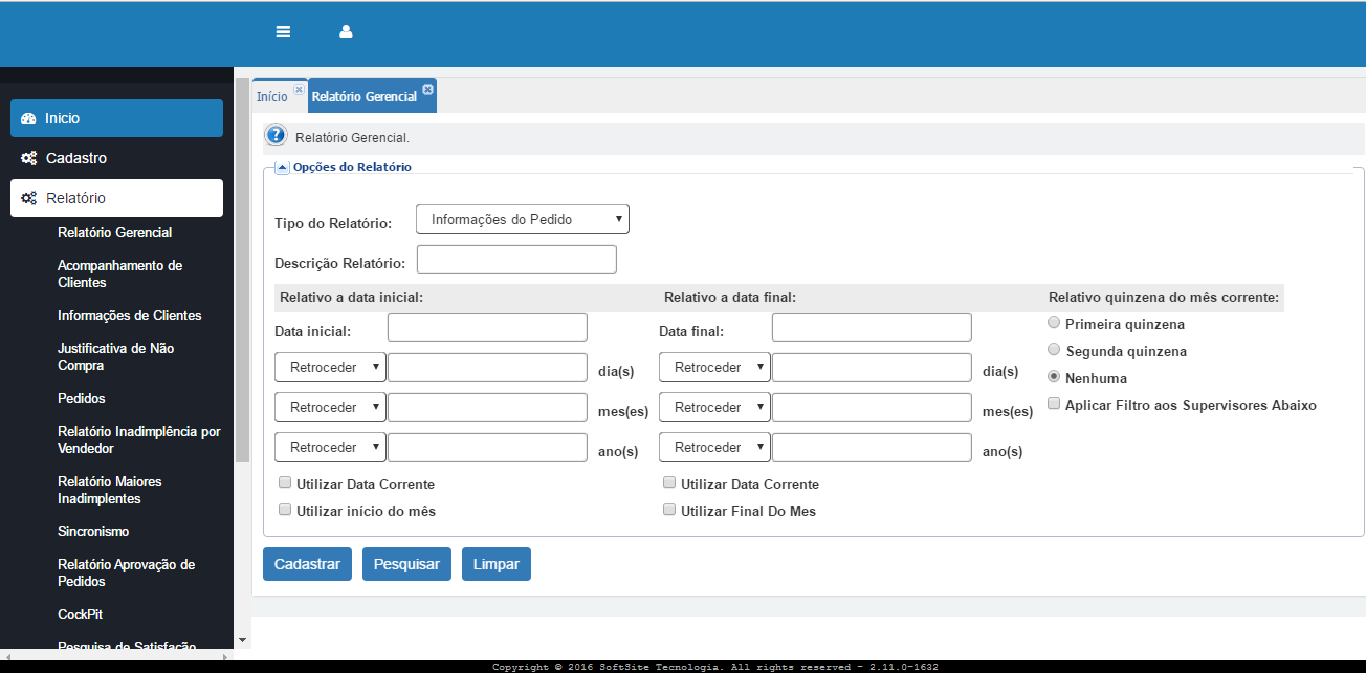Image resolution: width=1366 pixels, height=673 pixels.
Task: Collapse the Opções do Relatório section
Action: pyautogui.click(x=282, y=167)
